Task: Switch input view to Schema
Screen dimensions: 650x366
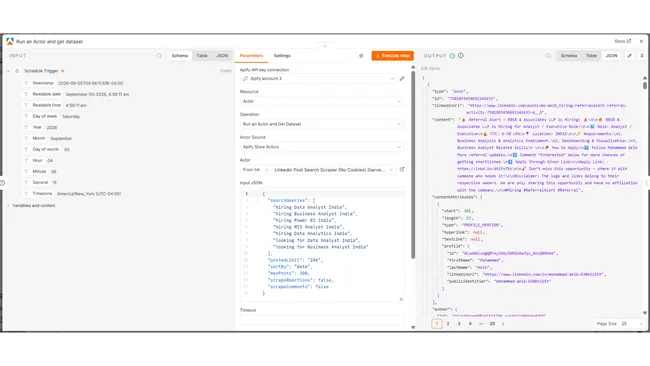Action: tap(180, 56)
